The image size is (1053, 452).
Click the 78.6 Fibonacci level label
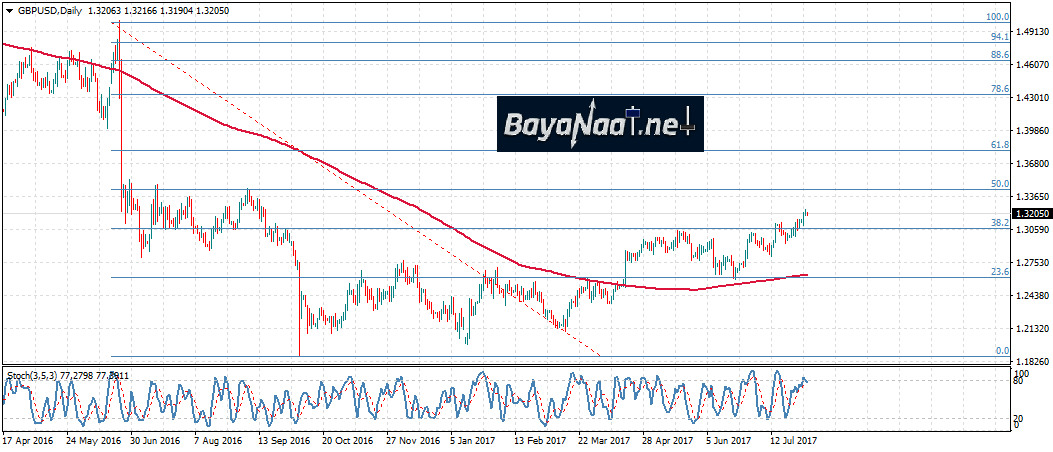tap(998, 89)
